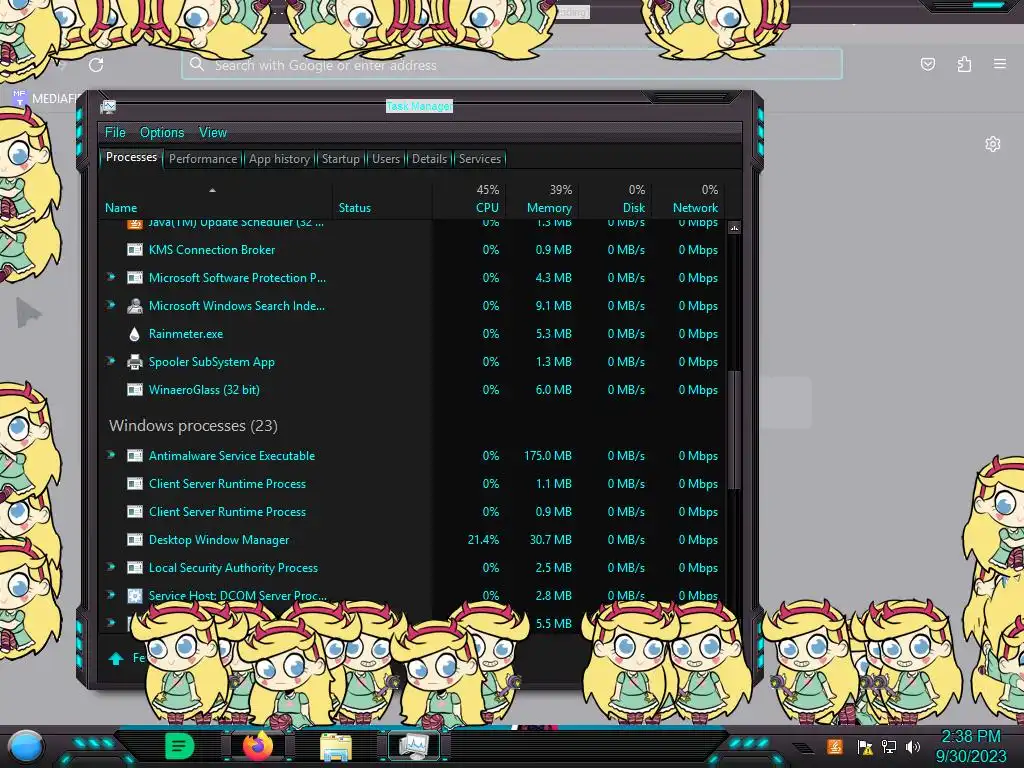Viewport: 1024px width, 768px height.
Task: Click the Spooler SubSystem printer icon
Action: point(135,362)
